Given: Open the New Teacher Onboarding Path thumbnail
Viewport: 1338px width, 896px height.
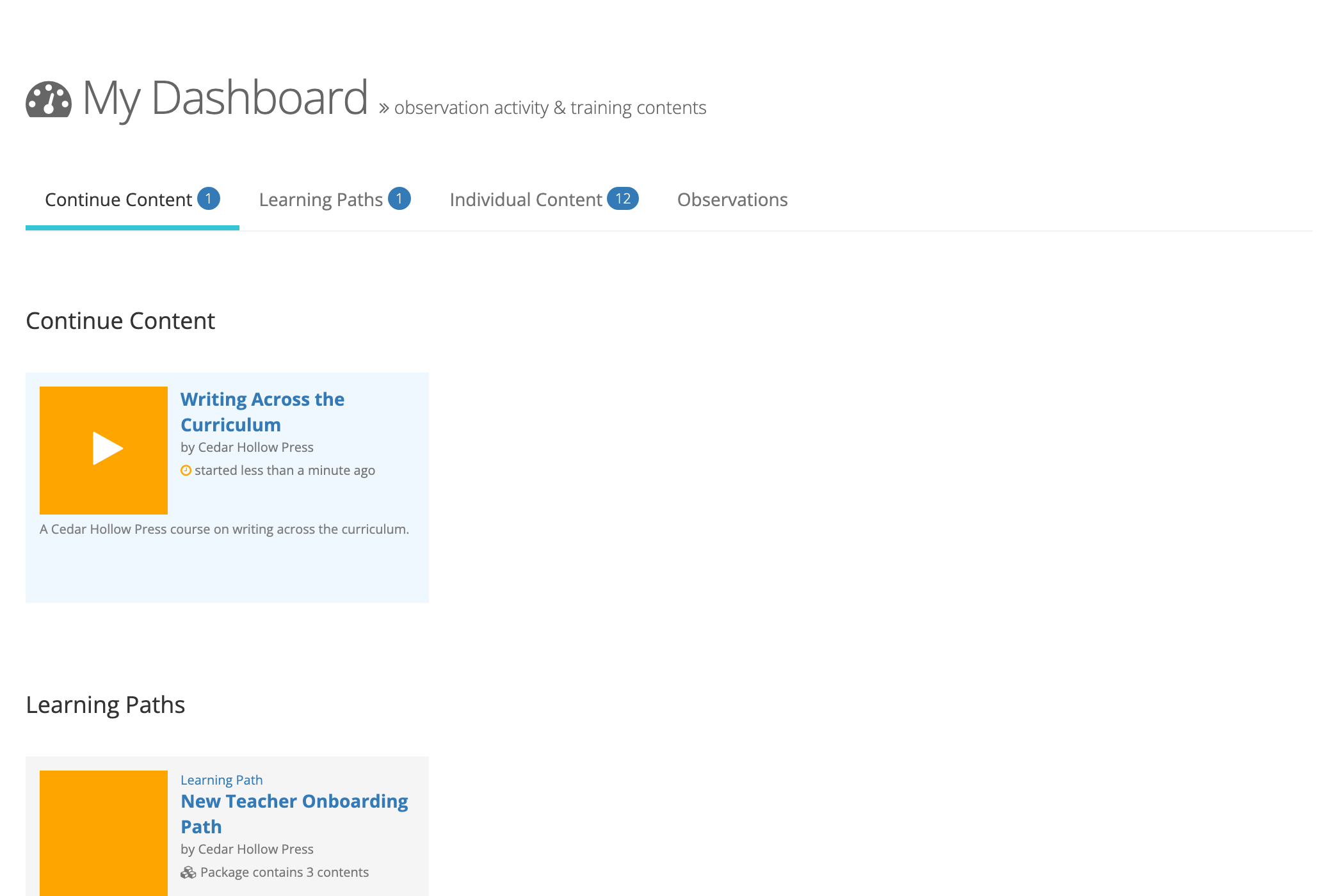Looking at the screenshot, I should (x=104, y=833).
